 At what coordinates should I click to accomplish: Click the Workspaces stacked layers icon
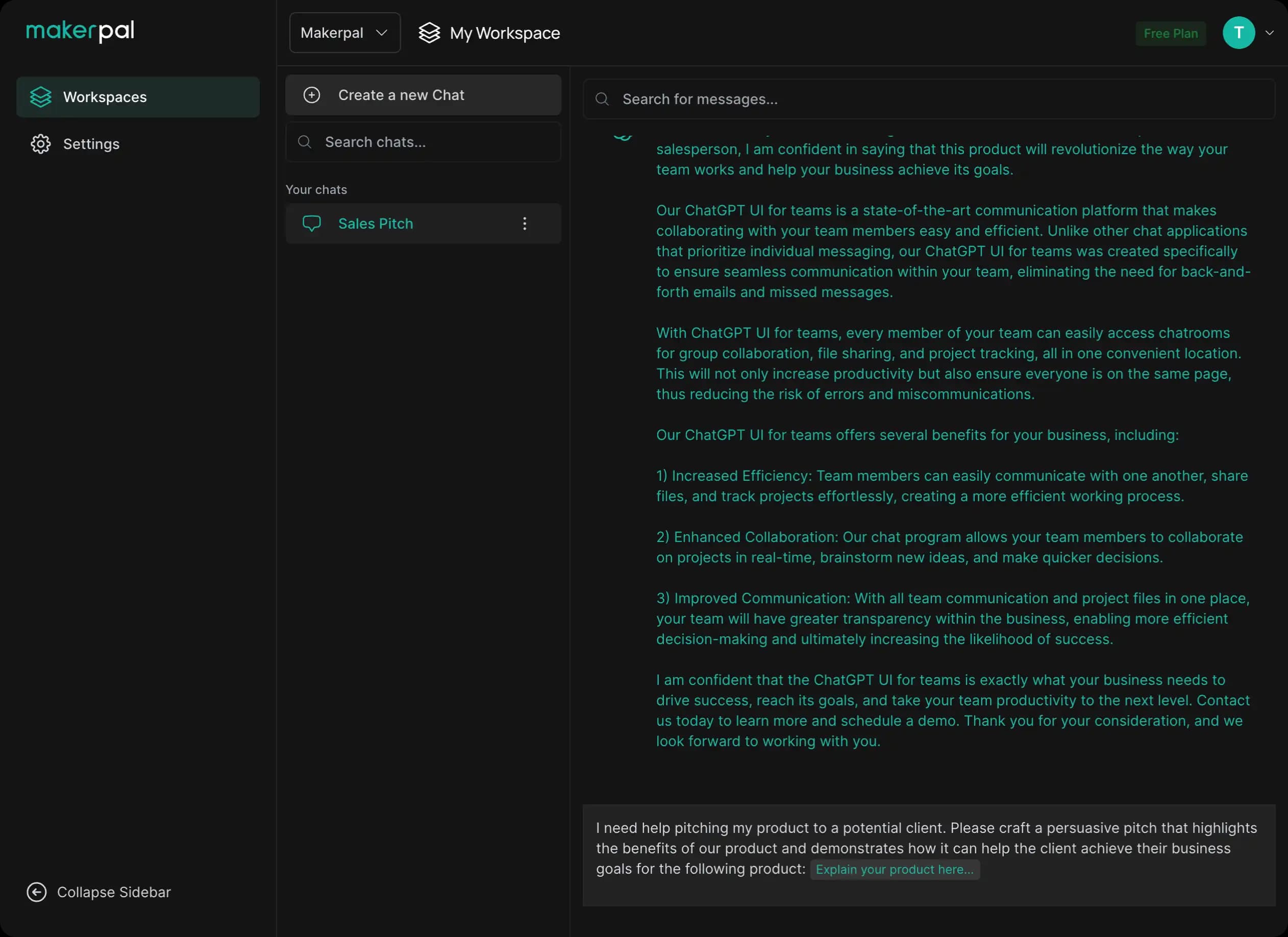pyautogui.click(x=41, y=97)
